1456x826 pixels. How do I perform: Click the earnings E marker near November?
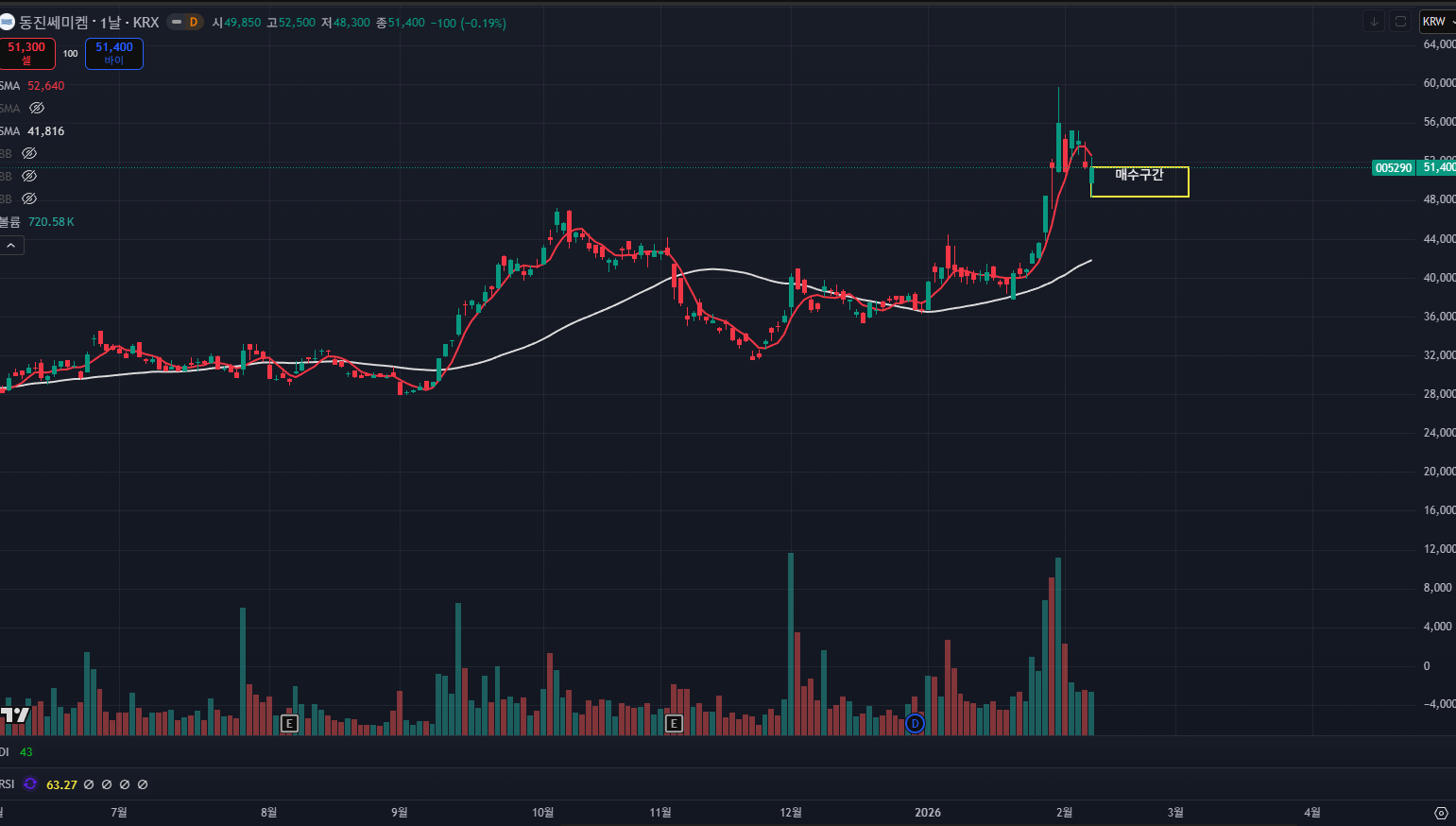[x=674, y=724]
